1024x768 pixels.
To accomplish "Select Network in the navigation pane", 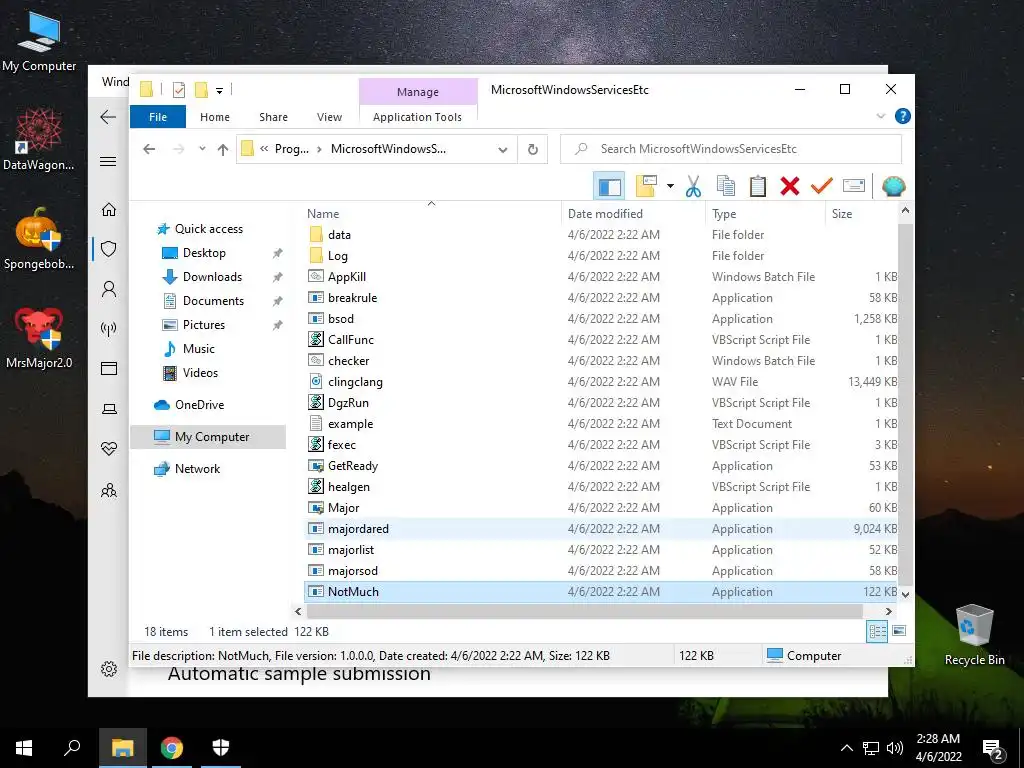I will [x=197, y=469].
